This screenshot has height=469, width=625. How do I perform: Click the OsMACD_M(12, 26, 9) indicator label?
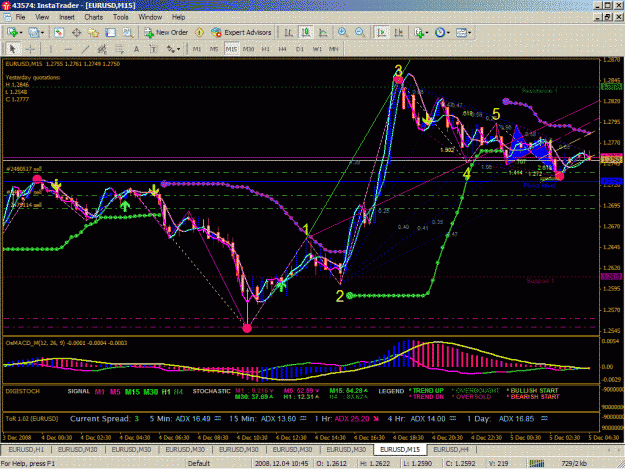pyautogui.click(x=66, y=343)
